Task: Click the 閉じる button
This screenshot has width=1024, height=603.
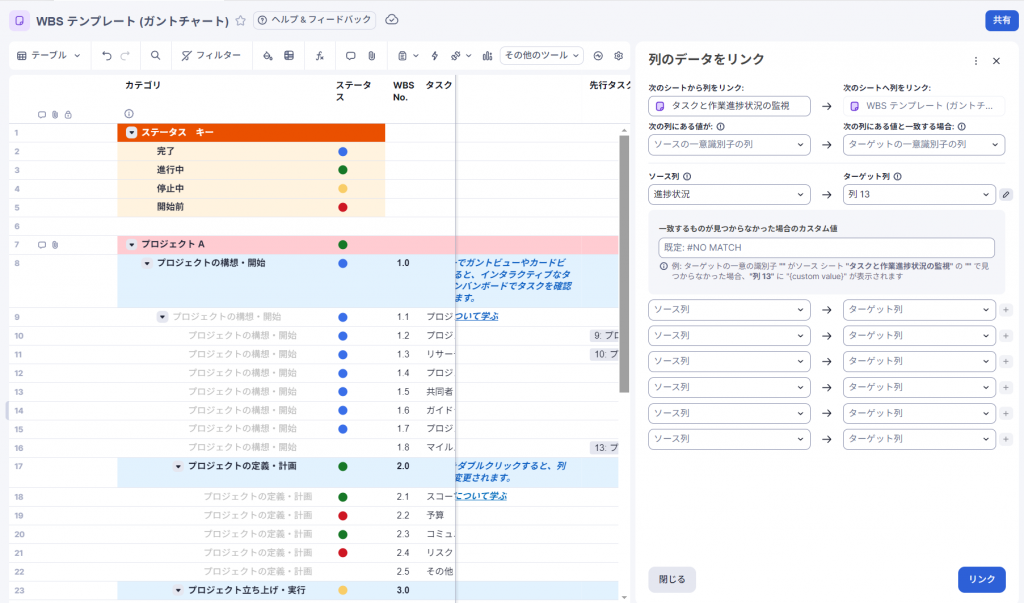Action: tap(672, 579)
